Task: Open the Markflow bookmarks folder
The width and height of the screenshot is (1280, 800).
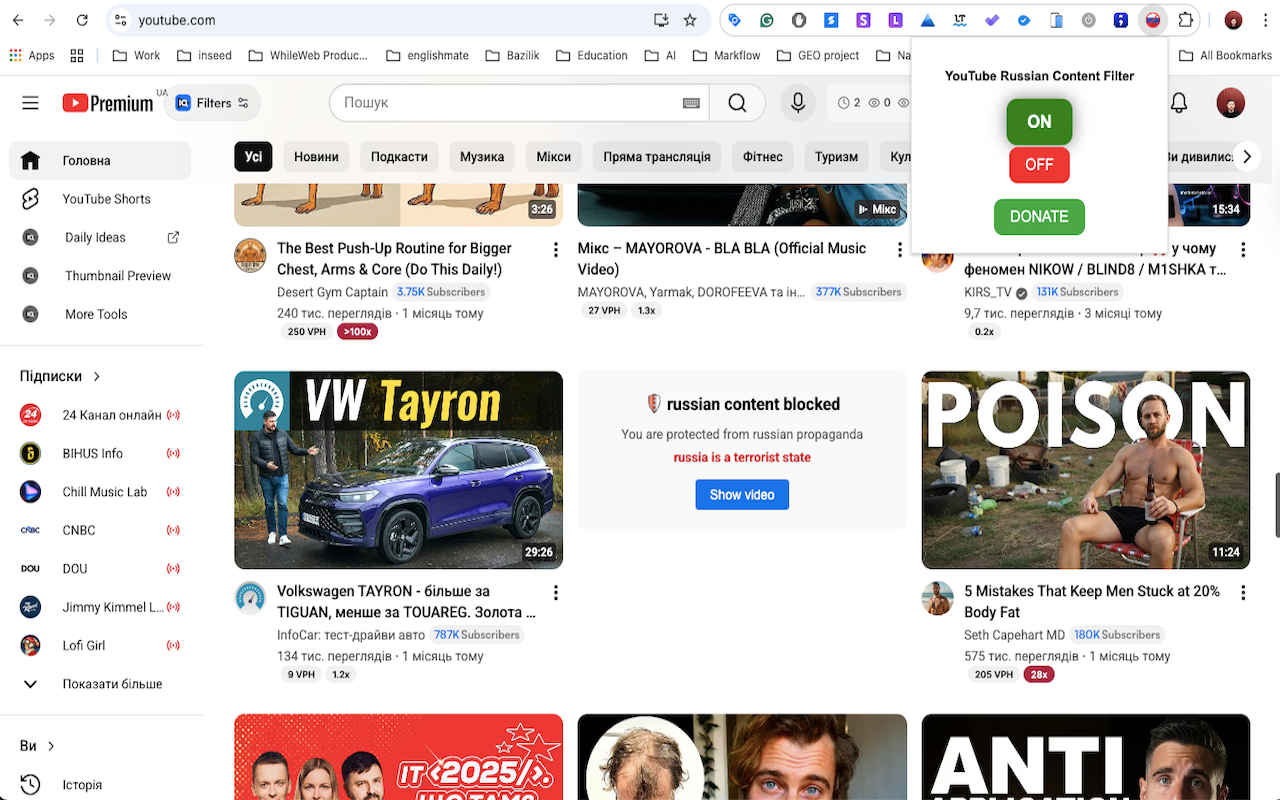Action: (726, 55)
